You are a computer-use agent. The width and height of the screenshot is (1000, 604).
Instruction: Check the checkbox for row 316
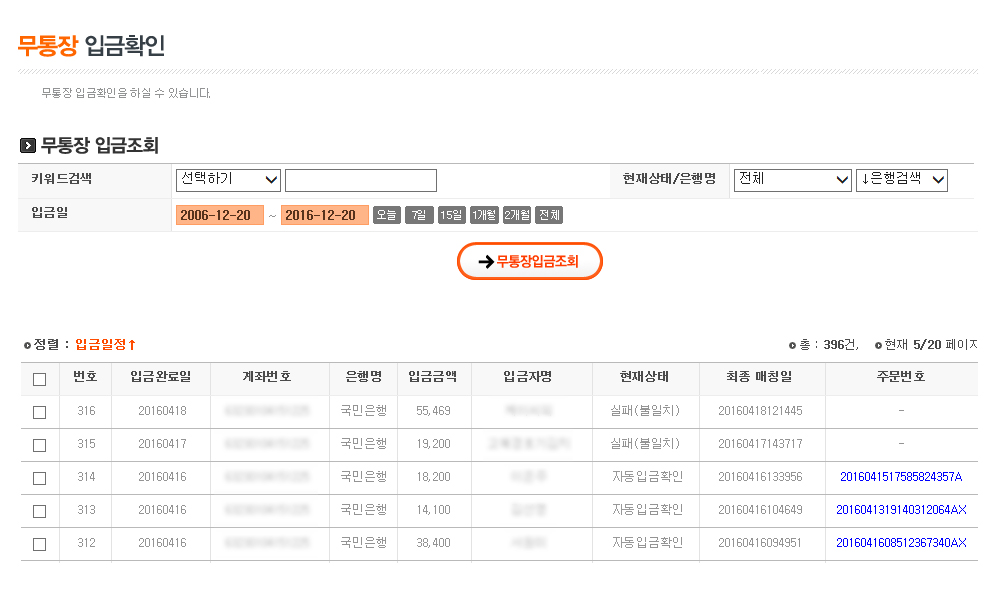pos(39,412)
